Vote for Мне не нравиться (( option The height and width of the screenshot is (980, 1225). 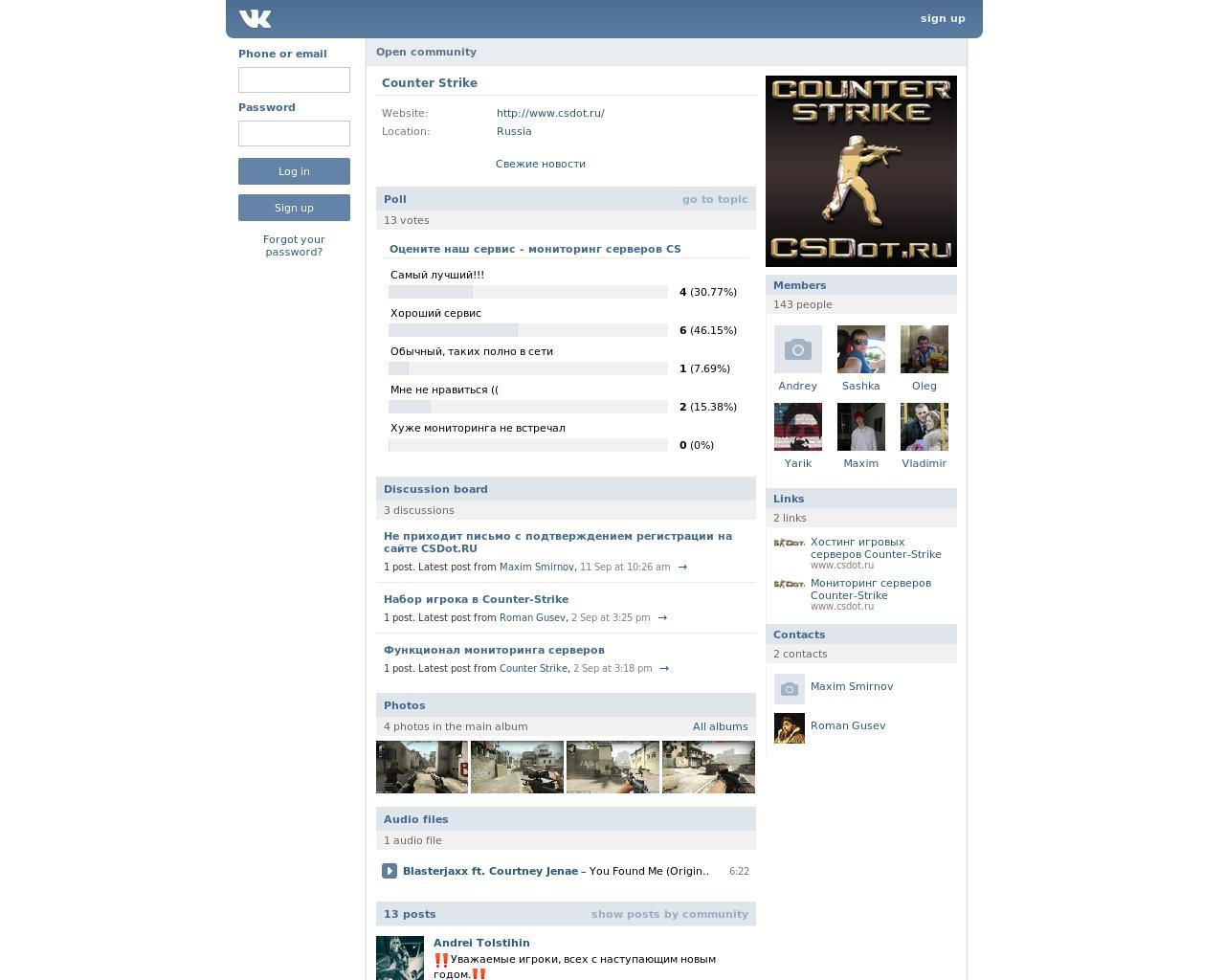pyautogui.click(x=444, y=390)
